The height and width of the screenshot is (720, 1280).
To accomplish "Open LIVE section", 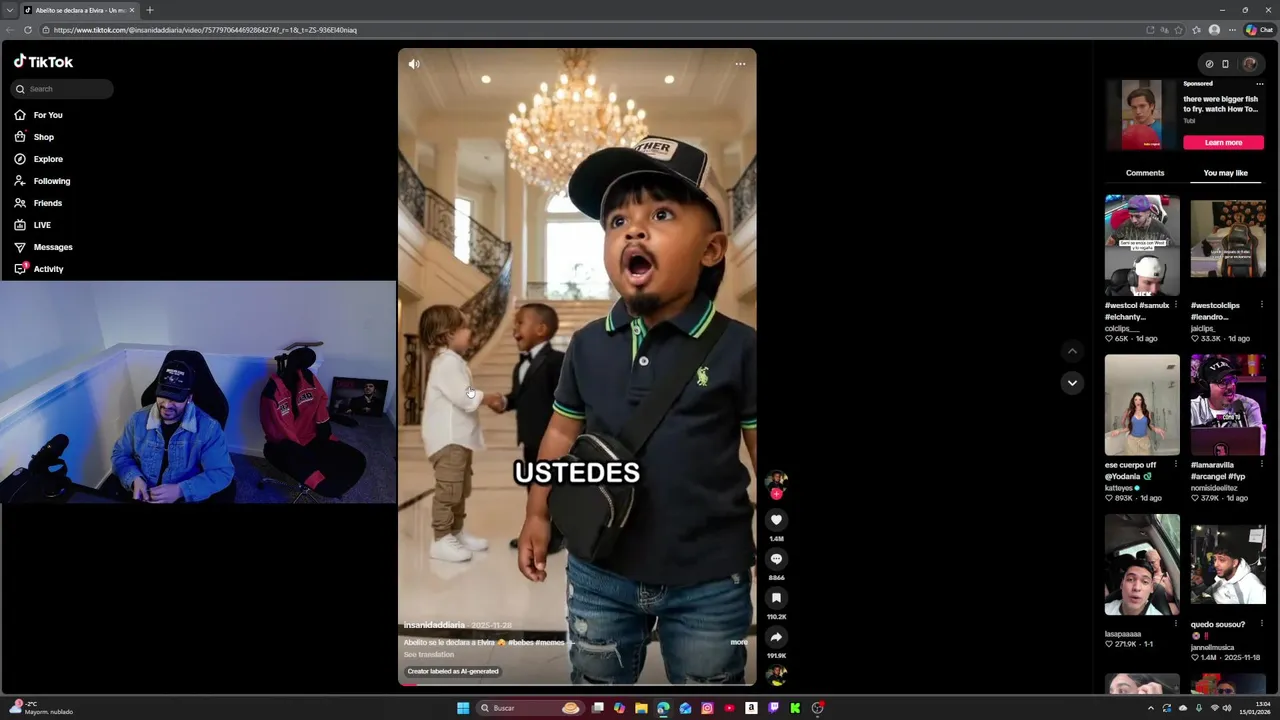I will [x=42, y=225].
